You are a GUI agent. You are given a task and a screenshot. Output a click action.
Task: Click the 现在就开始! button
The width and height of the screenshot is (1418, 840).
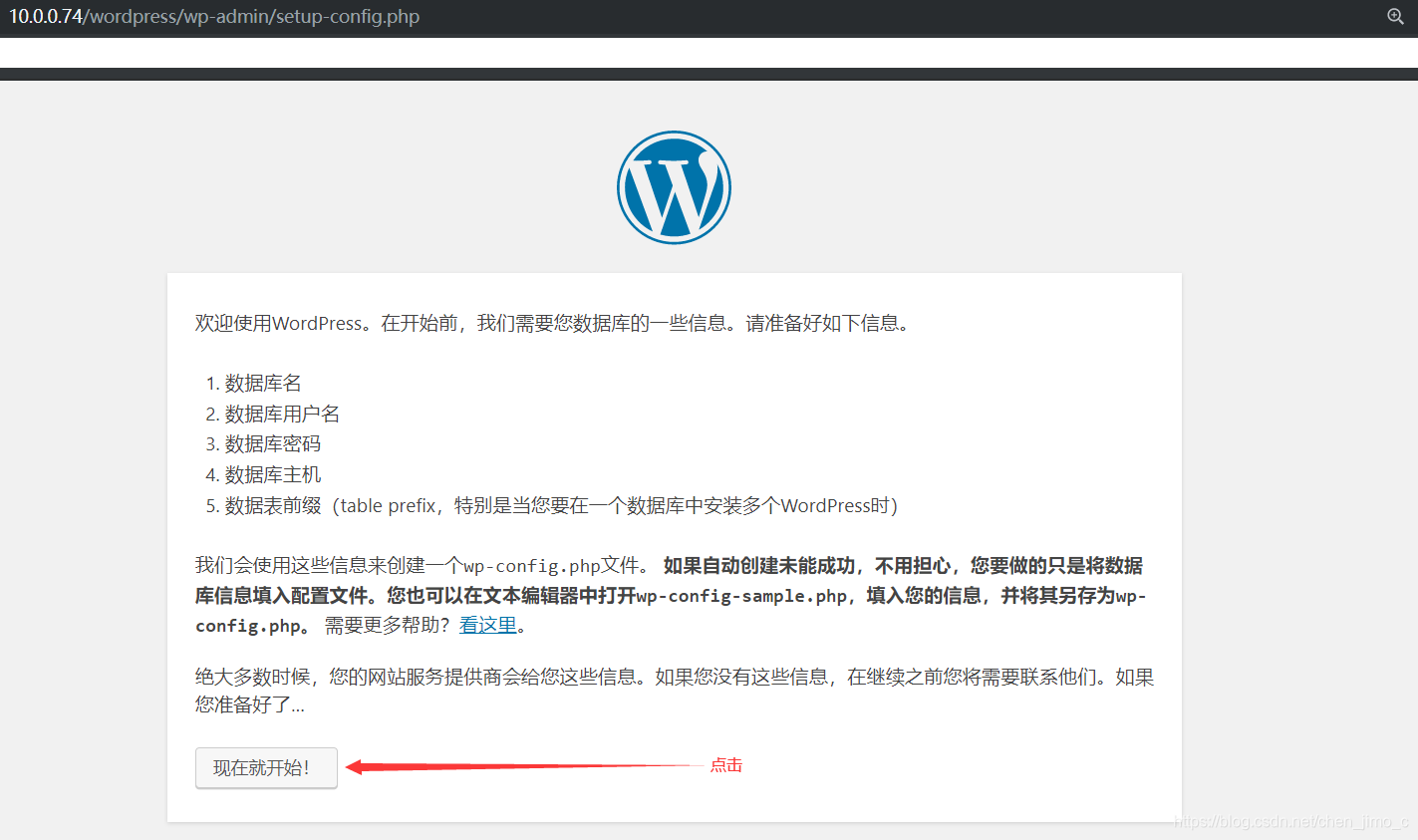point(266,767)
